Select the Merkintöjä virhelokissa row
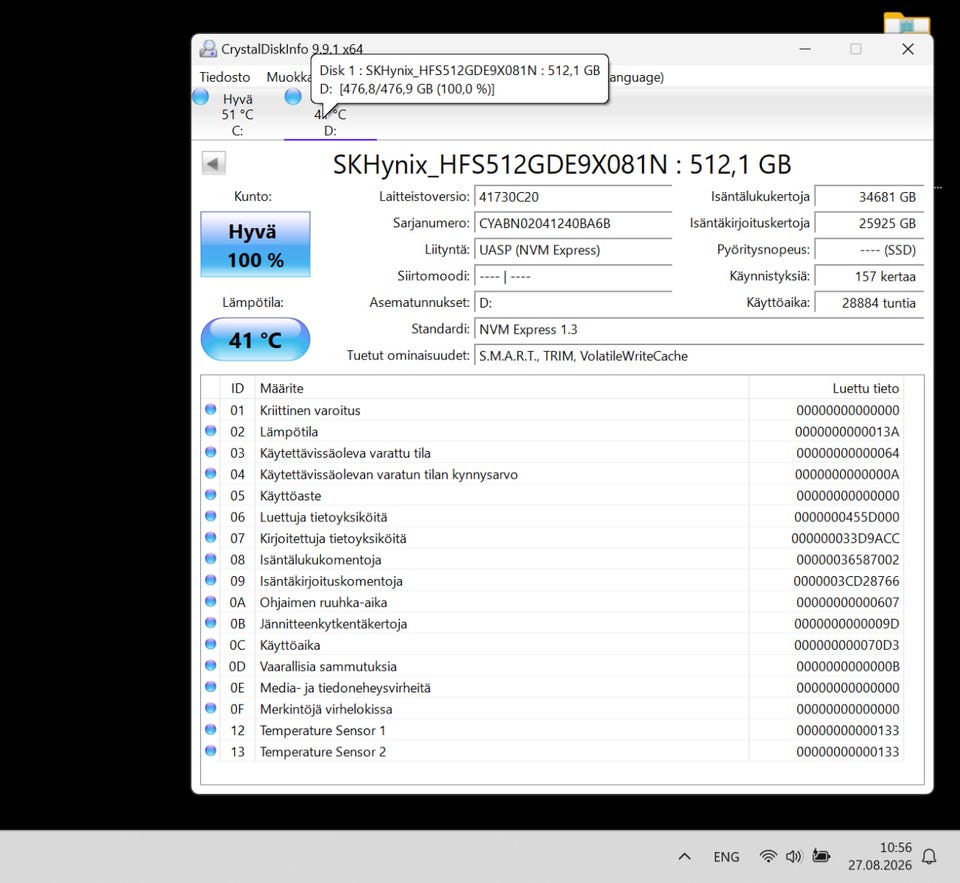The height and width of the screenshot is (883, 960). 552,709
